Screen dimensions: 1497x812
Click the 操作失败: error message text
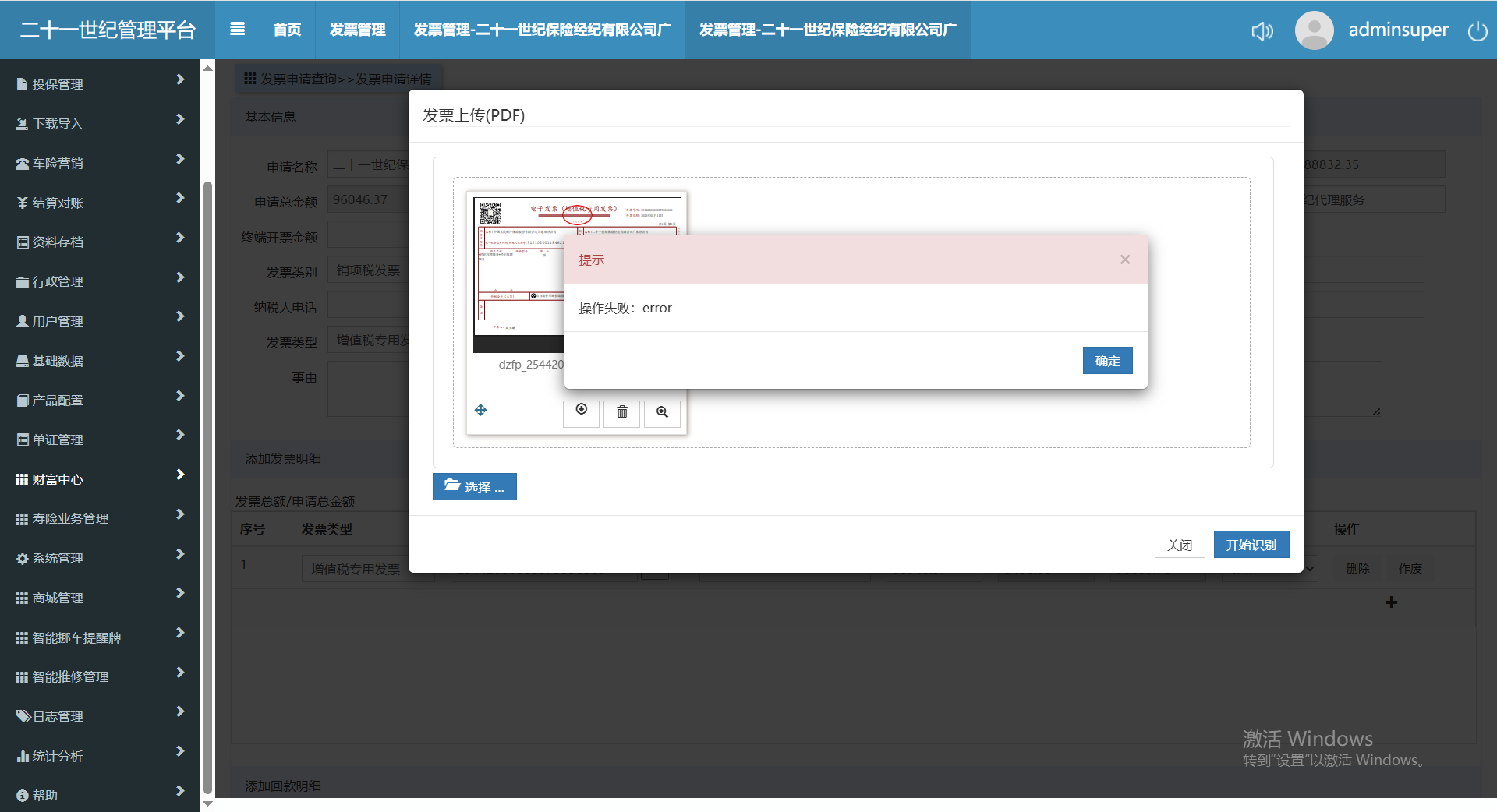pyautogui.click(x=625, y=309)
